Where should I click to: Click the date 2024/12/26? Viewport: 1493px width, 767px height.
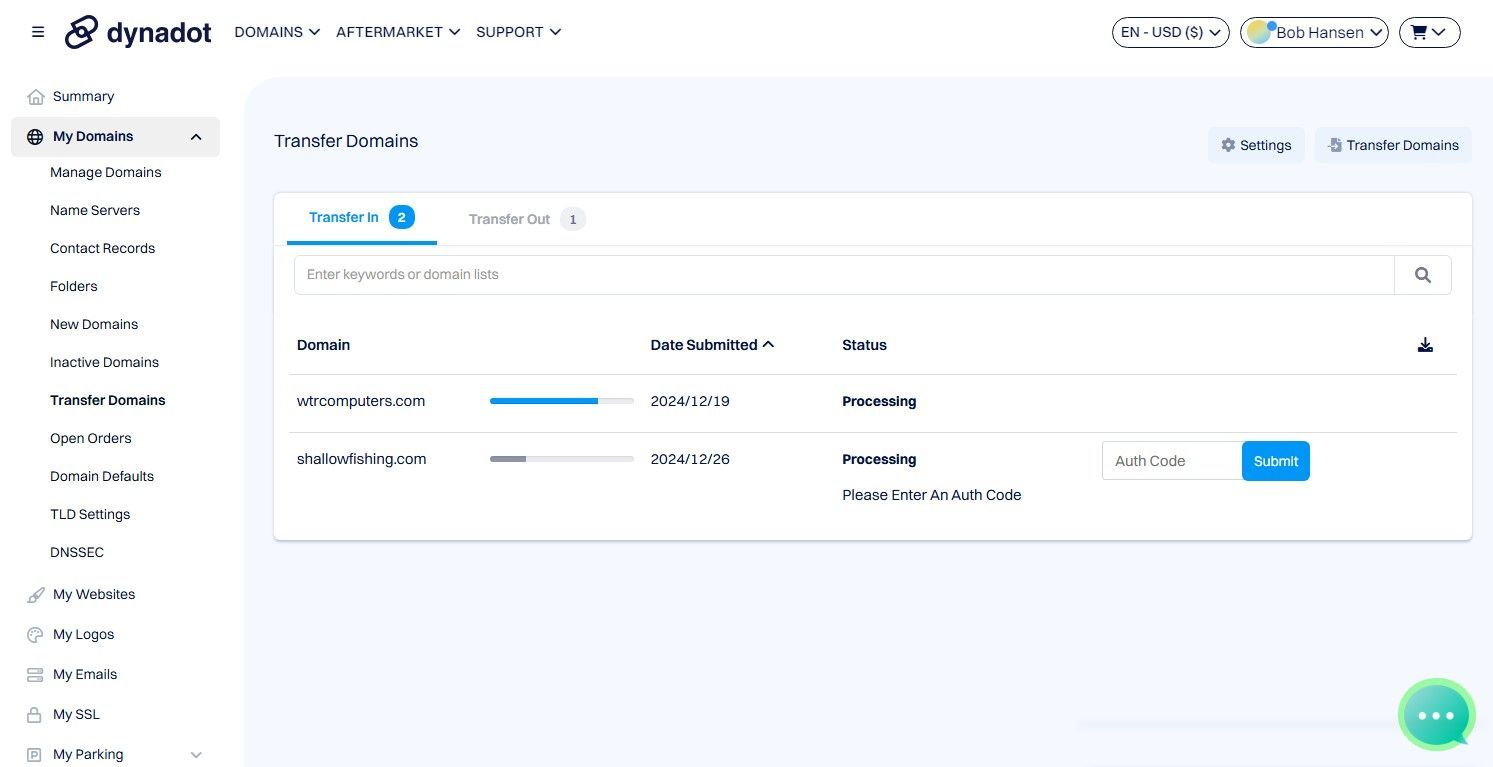click(690, 459)
